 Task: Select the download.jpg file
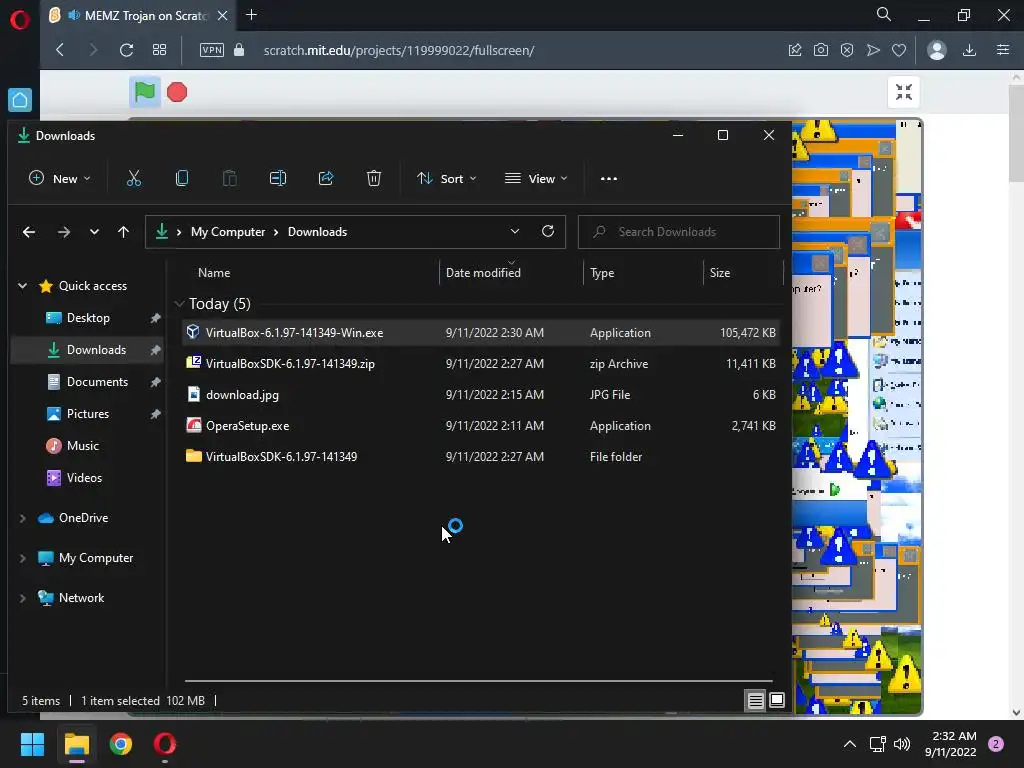pyautogui.click(x=481, y=394)
